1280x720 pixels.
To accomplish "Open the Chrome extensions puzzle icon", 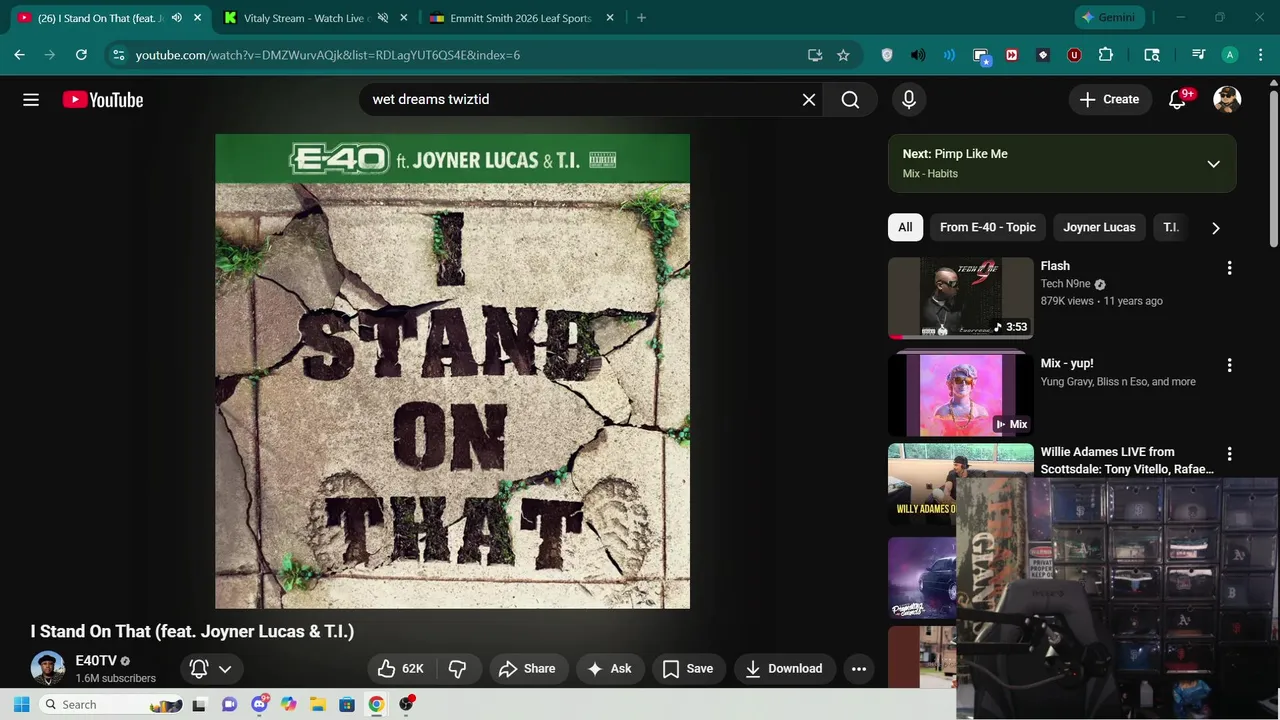I will 1106,55.
